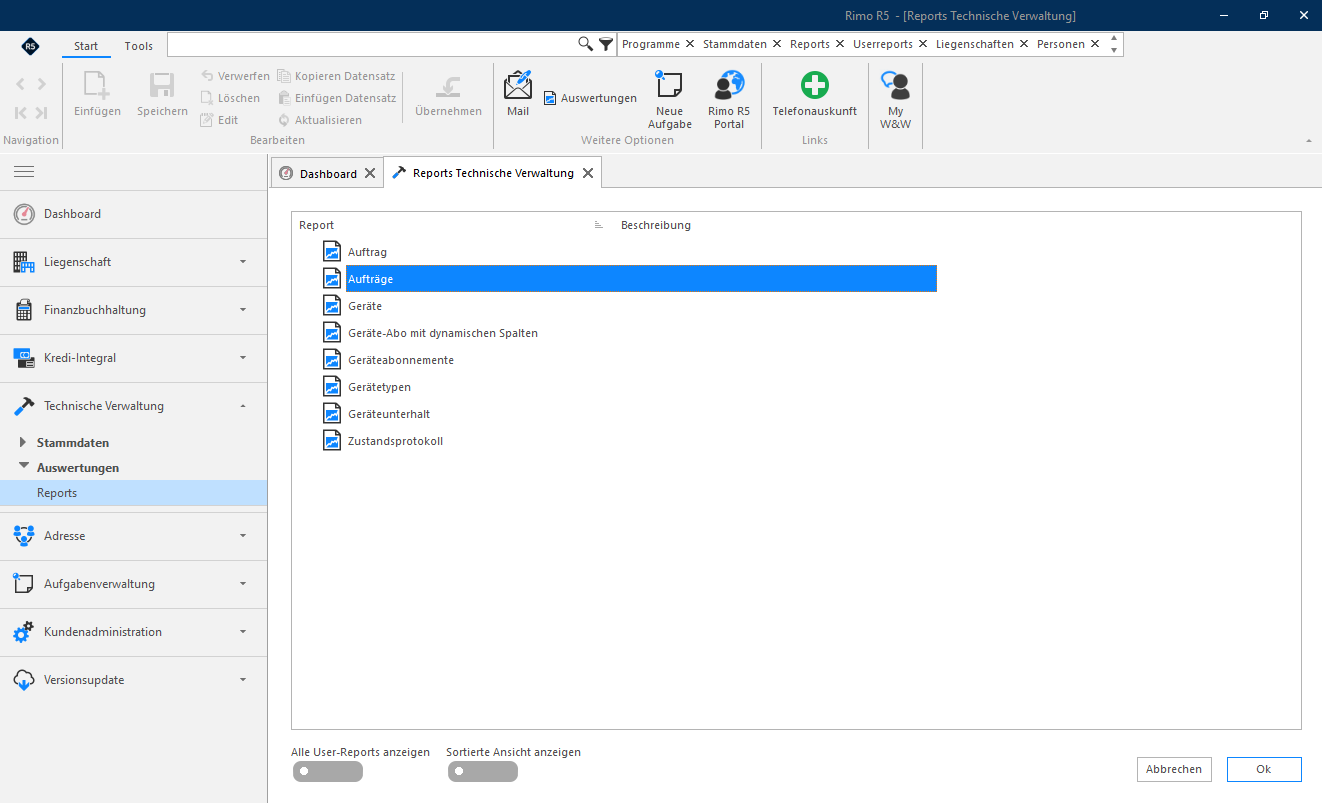Viewport: 1322px width, 803px height.
Task: Switch to the Dashboard tab
Action: pos(328,173)
